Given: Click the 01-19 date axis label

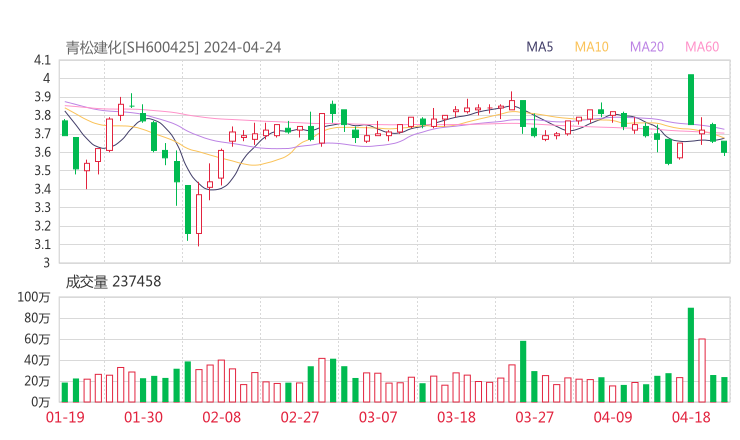Looking at the screenshot, I should point(65,417).
